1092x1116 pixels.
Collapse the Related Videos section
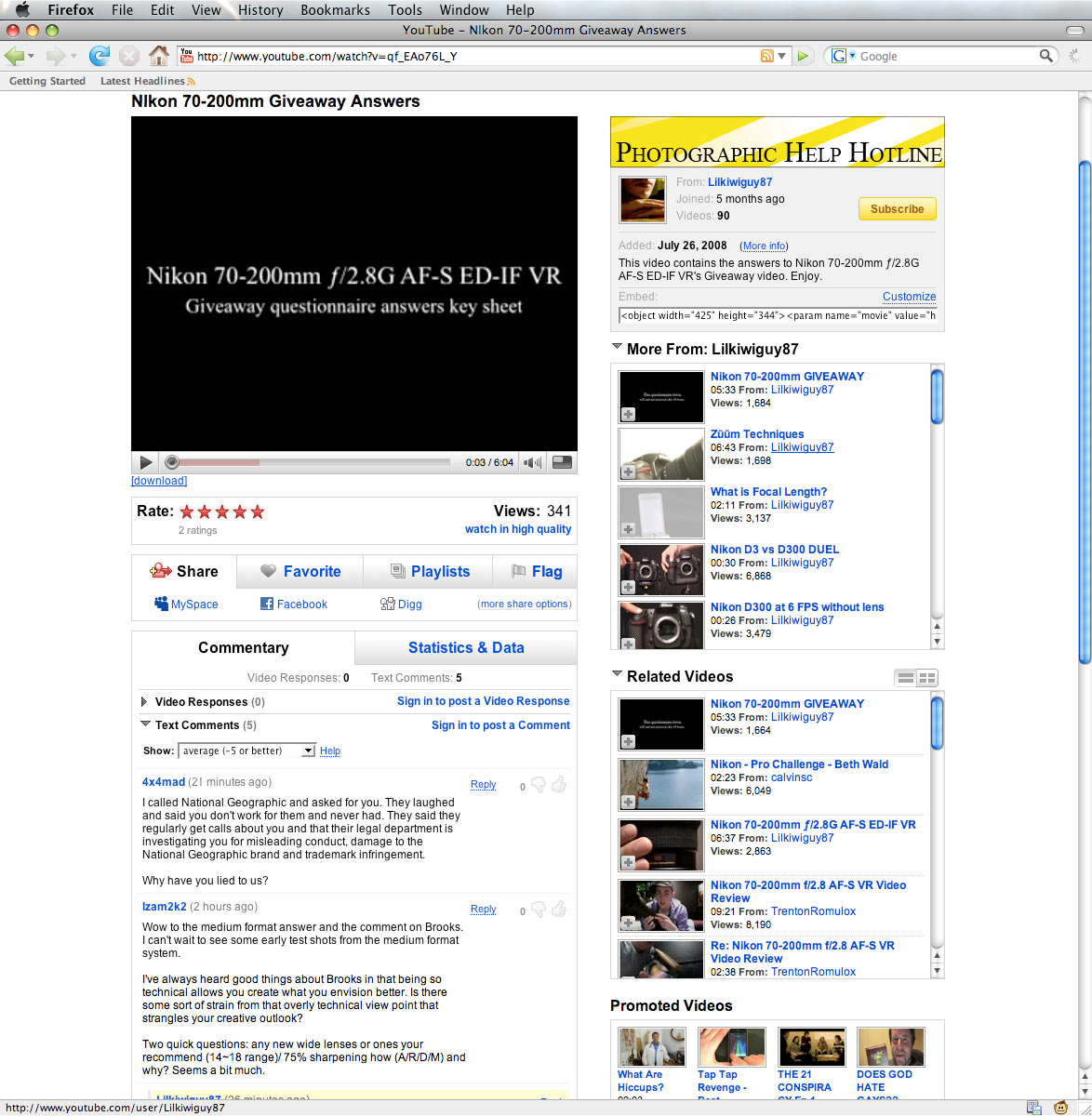pos(617,675)
